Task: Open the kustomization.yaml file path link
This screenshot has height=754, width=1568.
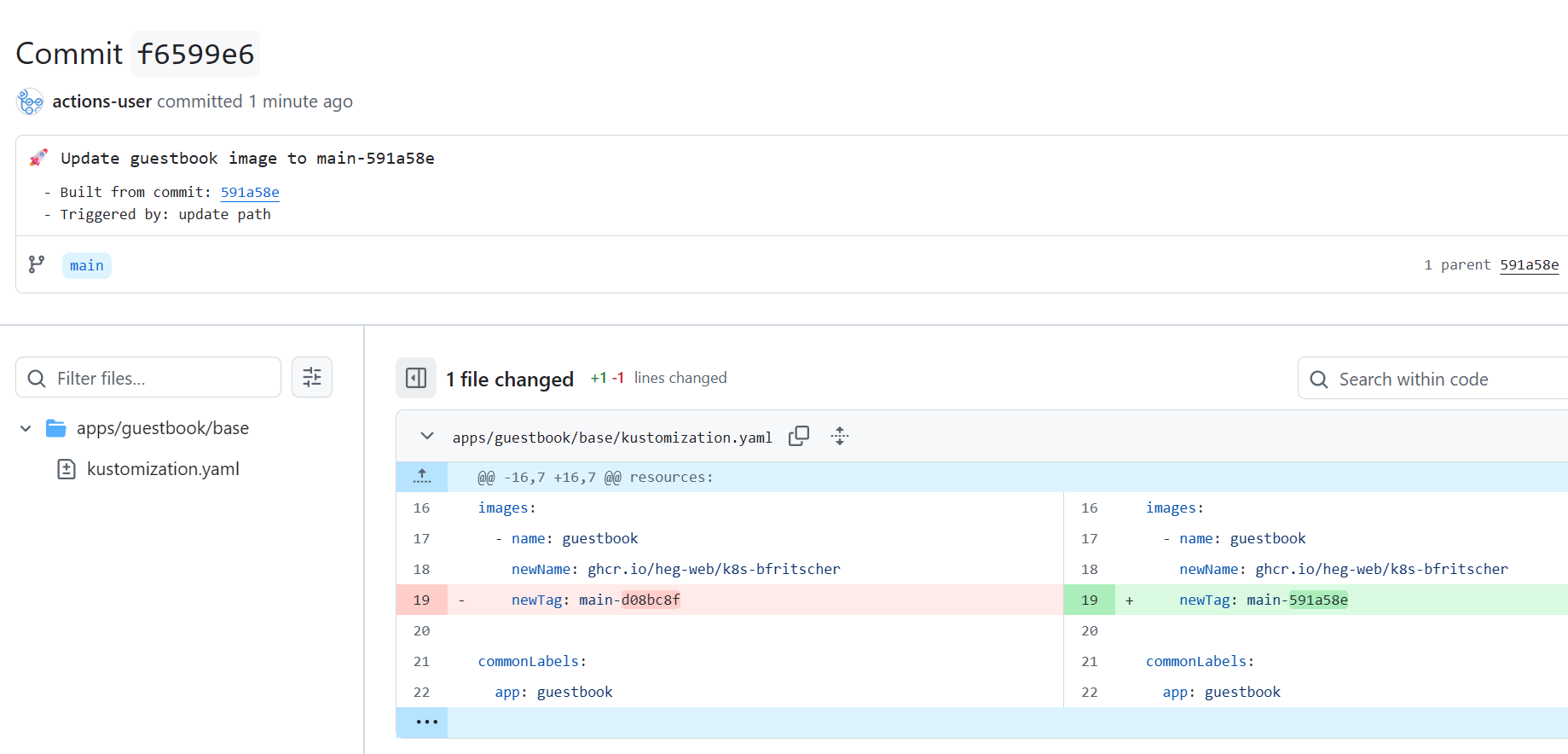Action: click(611, 438)
